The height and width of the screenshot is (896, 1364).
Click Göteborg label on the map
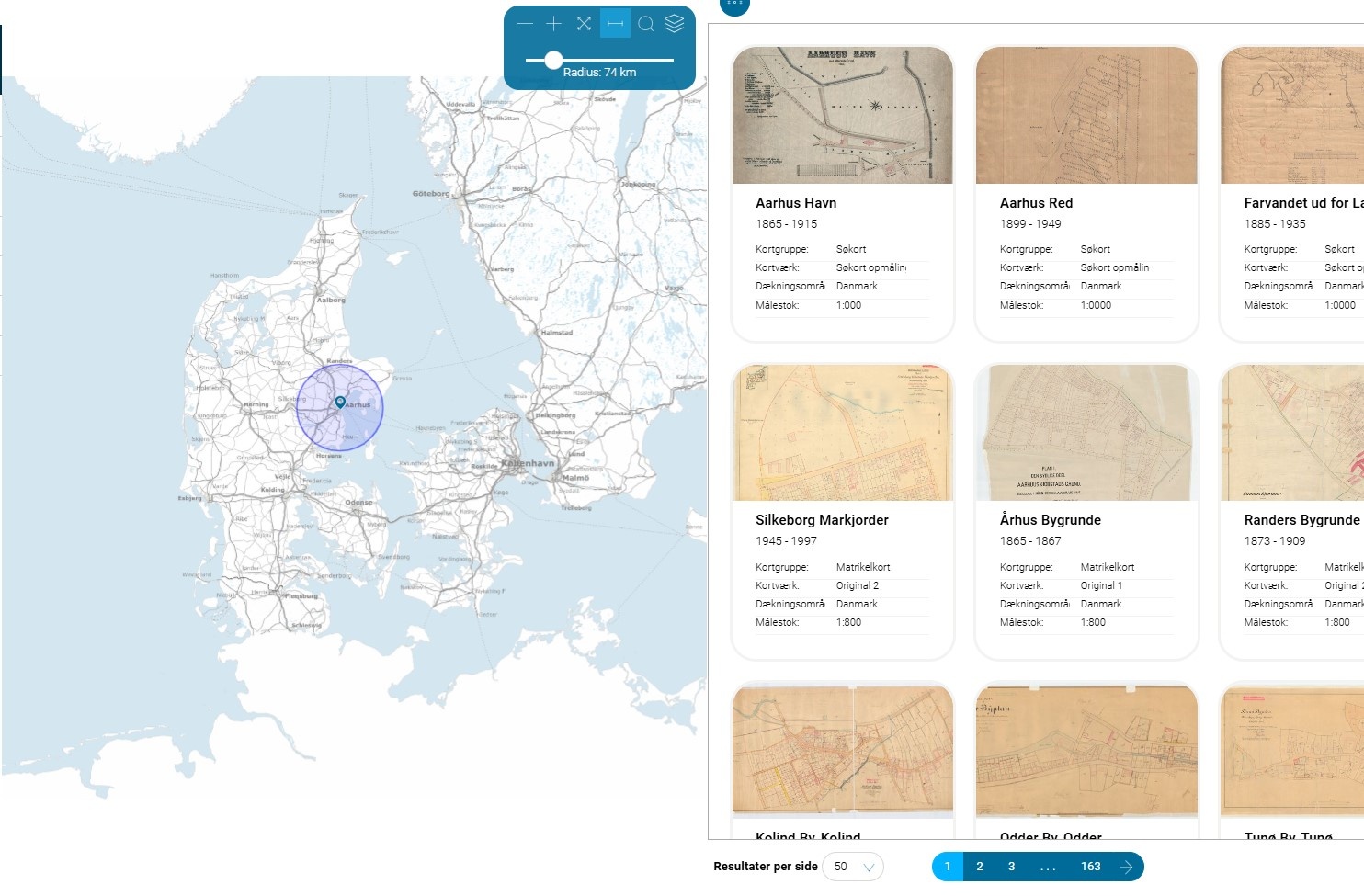431,194
